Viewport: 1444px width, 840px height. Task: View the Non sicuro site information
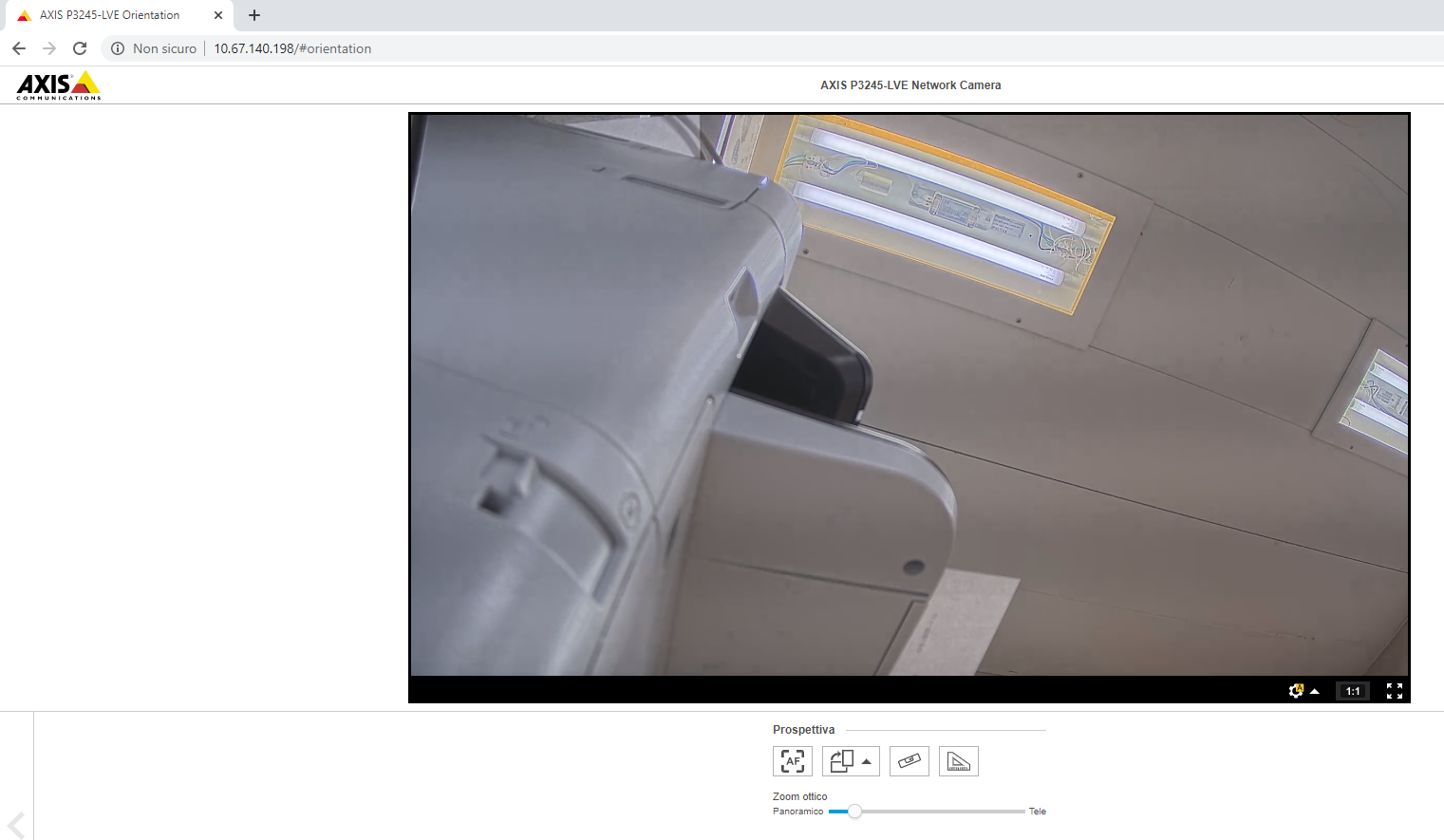[154, 48]
